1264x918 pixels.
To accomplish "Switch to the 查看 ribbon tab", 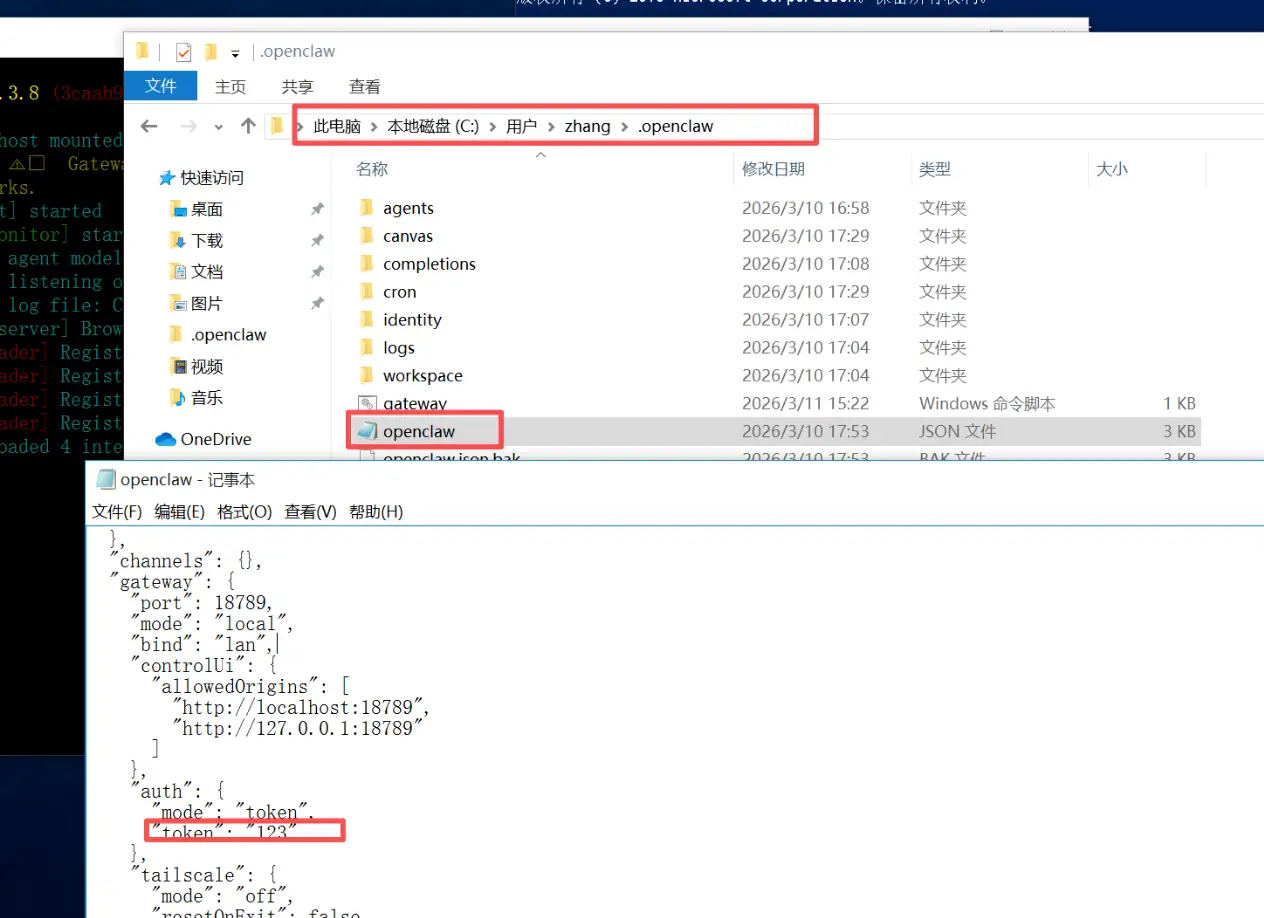I will pyautogui.click(x=365, y=87).
